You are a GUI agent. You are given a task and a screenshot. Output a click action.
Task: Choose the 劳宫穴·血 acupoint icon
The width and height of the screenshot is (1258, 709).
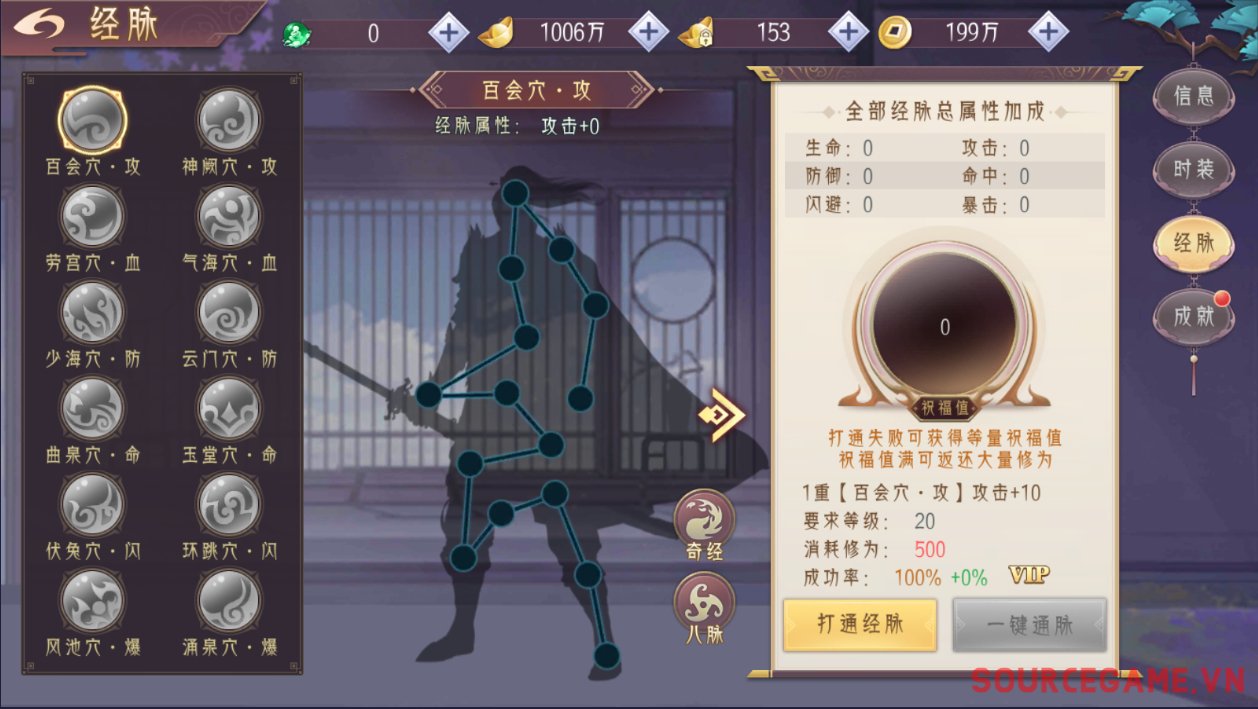pyautogui.click(x=93, y=216)
